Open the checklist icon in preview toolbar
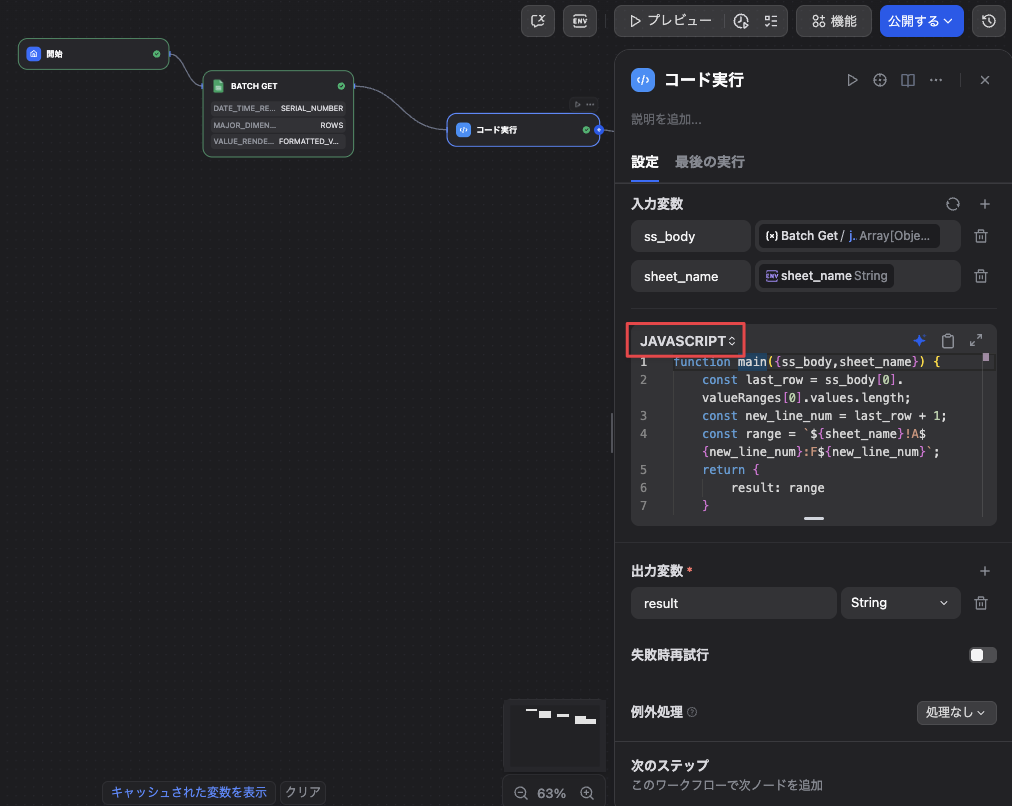Image resolution: width=1012 pixels, height=806 pixels. click(x=771, y=21)
